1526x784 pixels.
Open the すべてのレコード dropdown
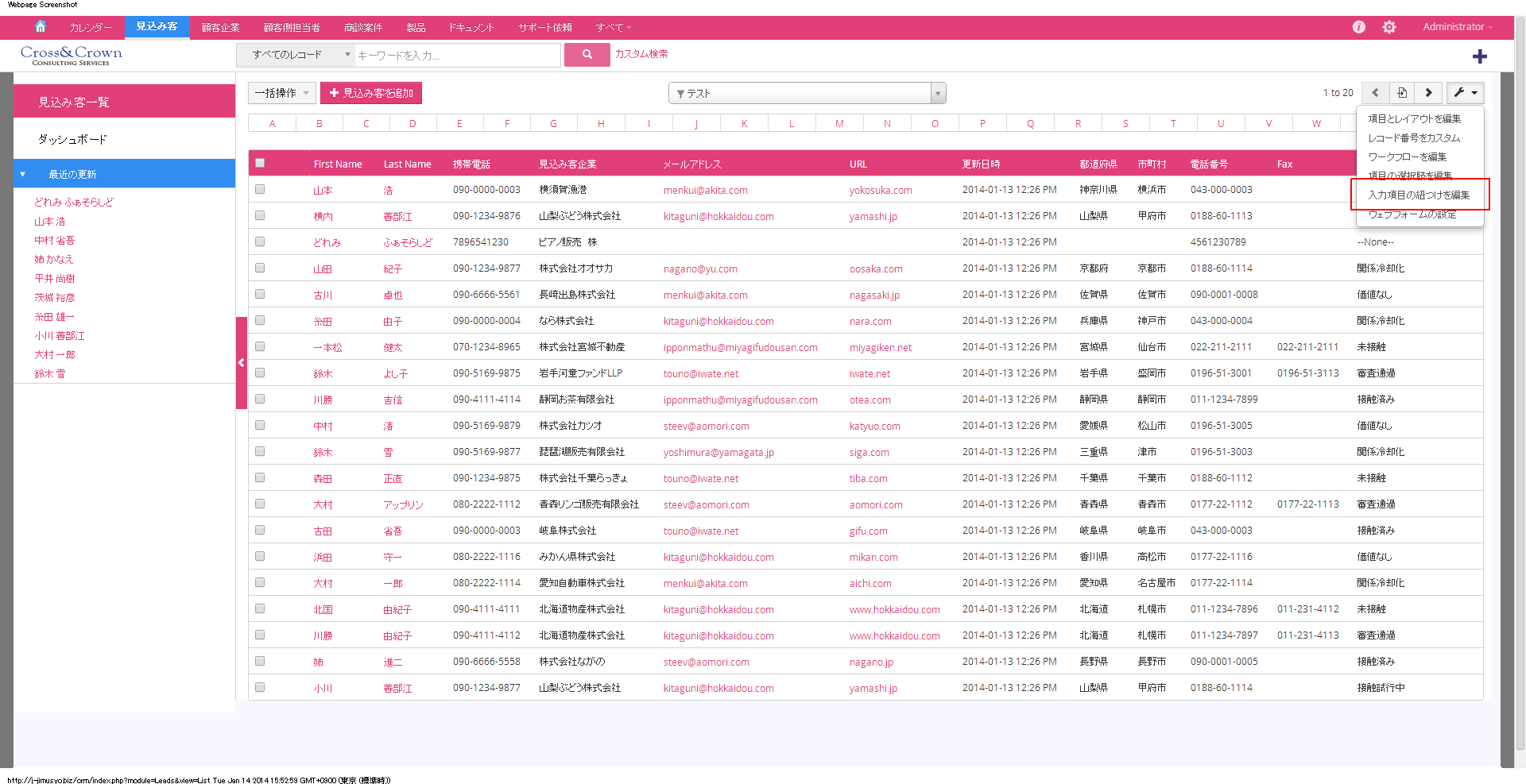296,55
